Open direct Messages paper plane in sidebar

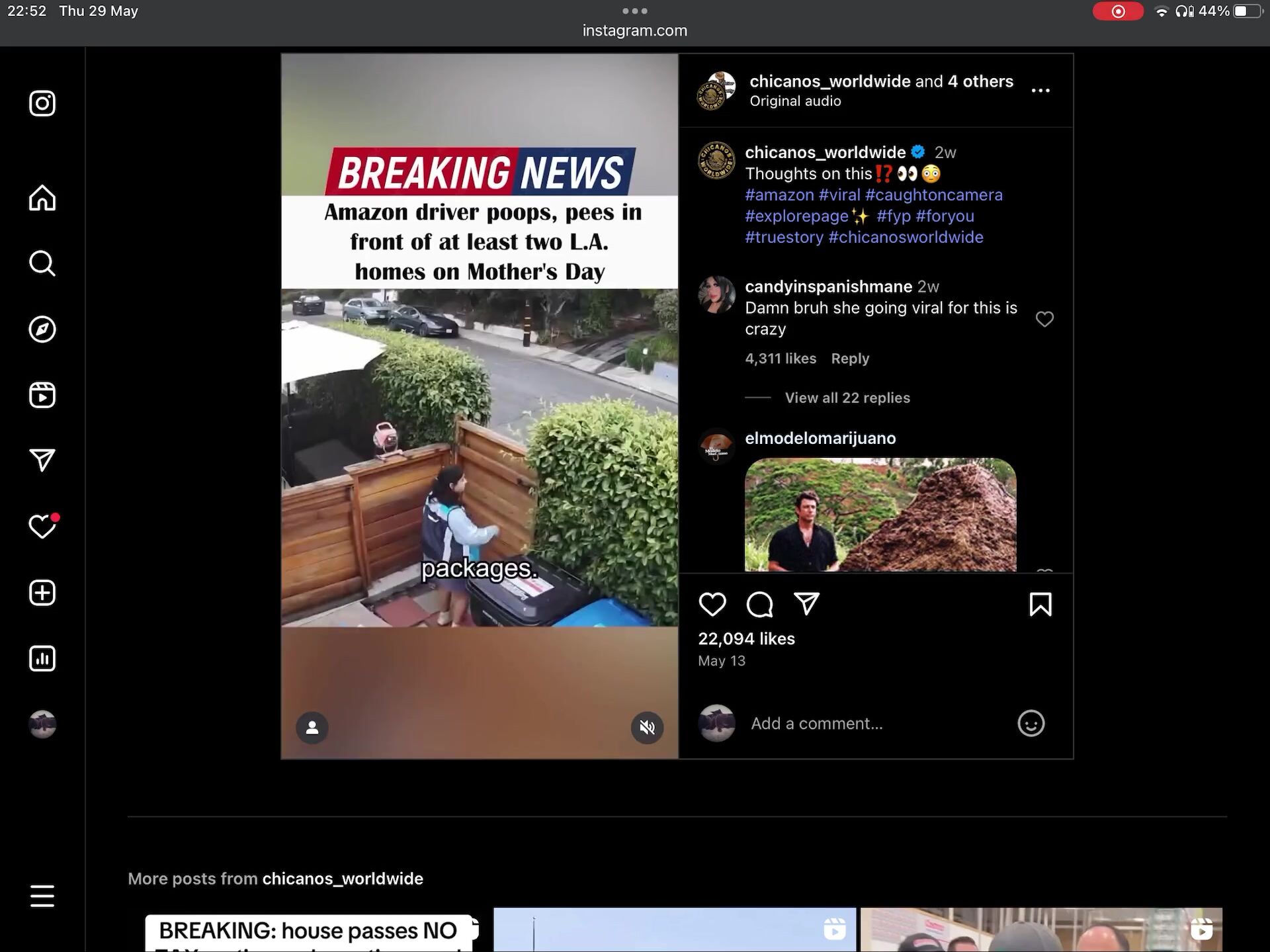coord(42,460)
